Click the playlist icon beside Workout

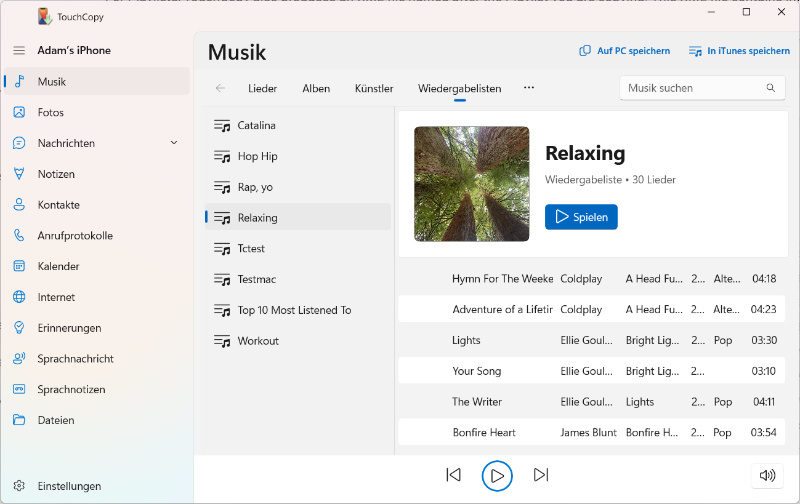222,341
